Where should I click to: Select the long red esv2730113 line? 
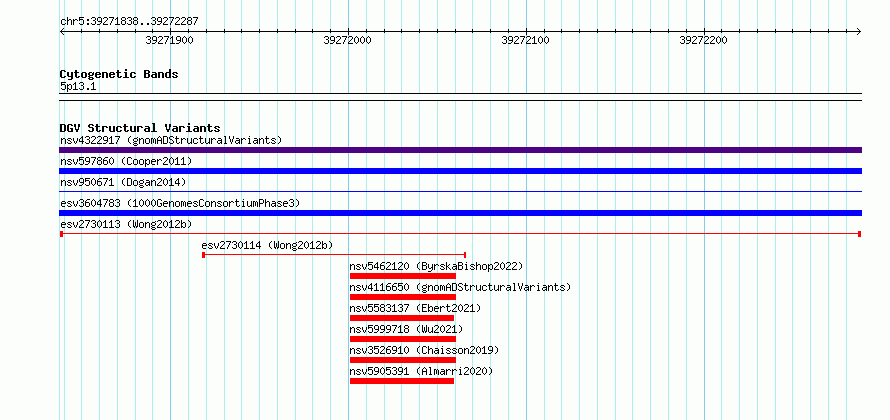(460, 234)
